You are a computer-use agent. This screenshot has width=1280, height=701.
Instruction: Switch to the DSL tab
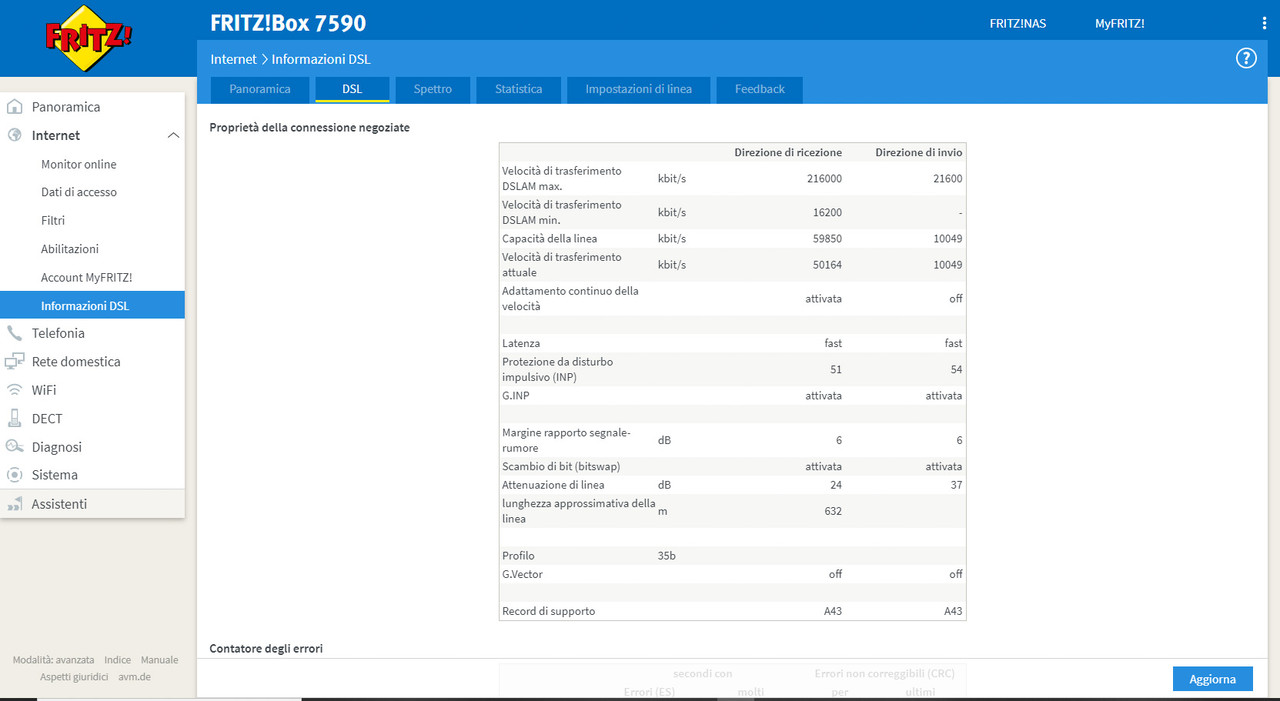(x=352, y=89)
